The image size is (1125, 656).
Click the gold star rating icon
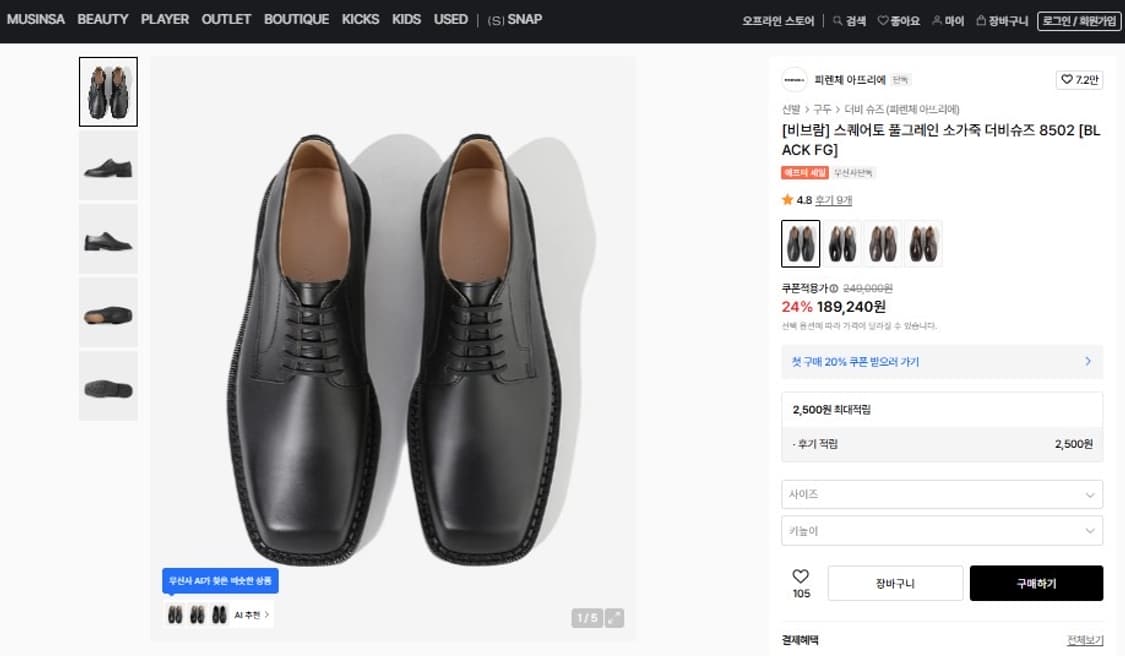coord(788,200)
